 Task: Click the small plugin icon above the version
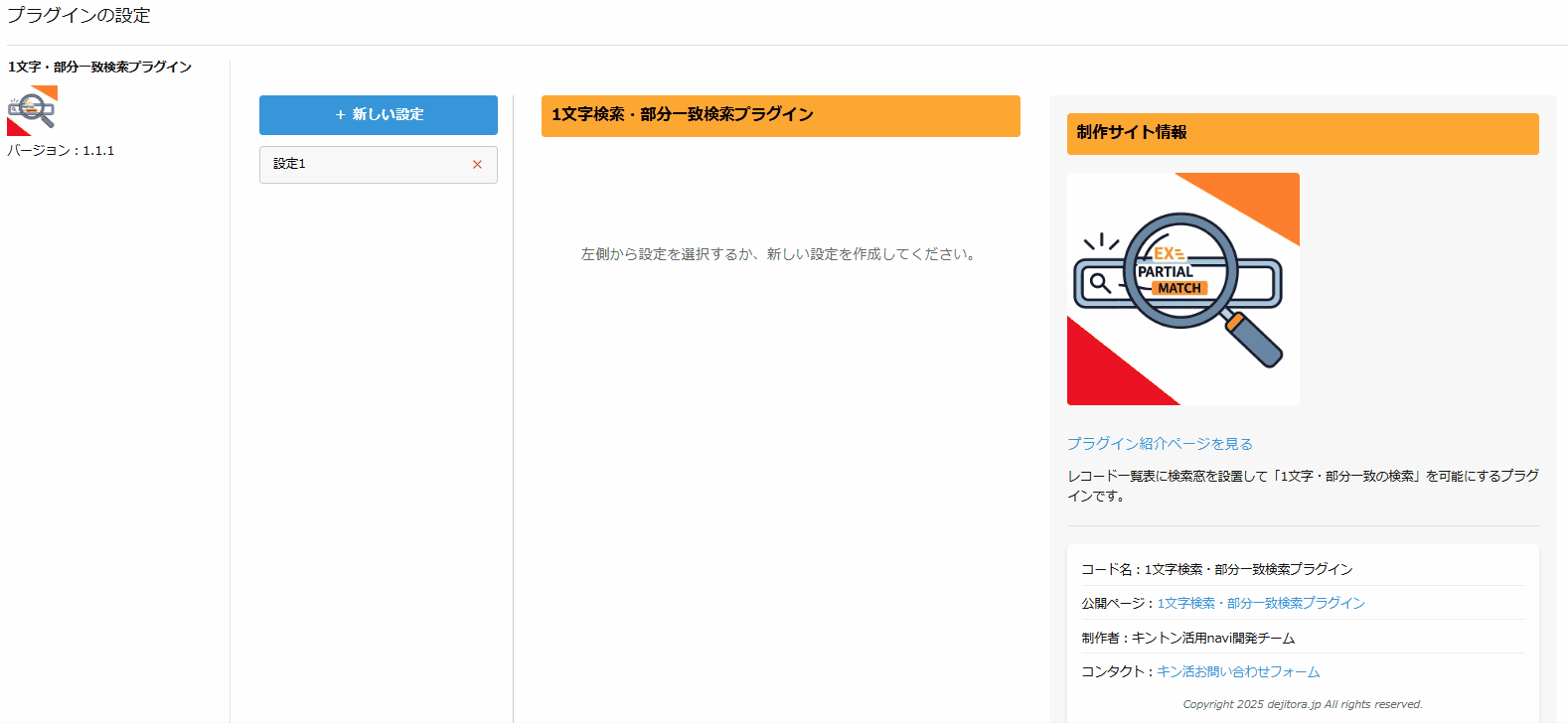pos(32,110)
